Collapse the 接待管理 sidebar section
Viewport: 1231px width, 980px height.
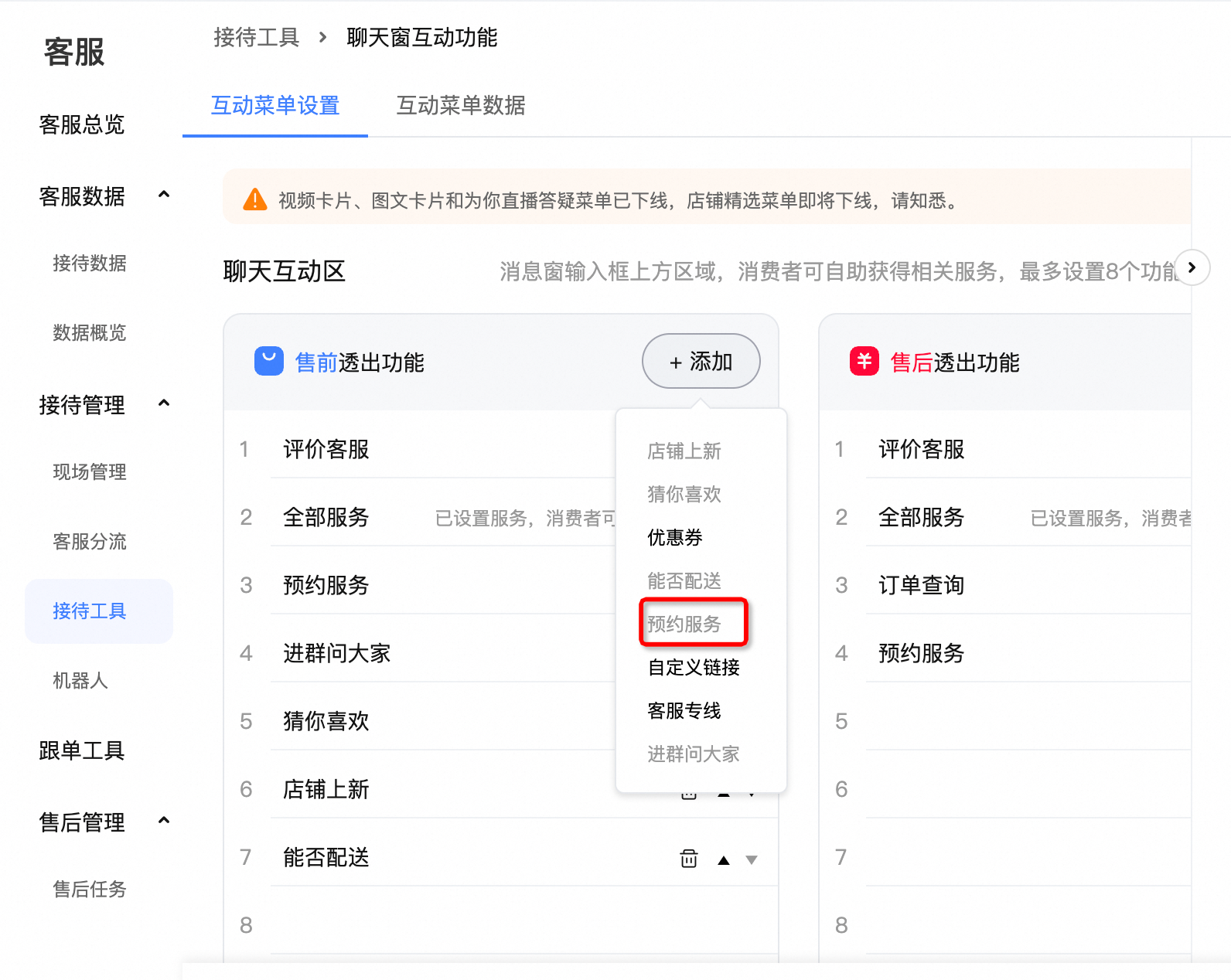164,403
